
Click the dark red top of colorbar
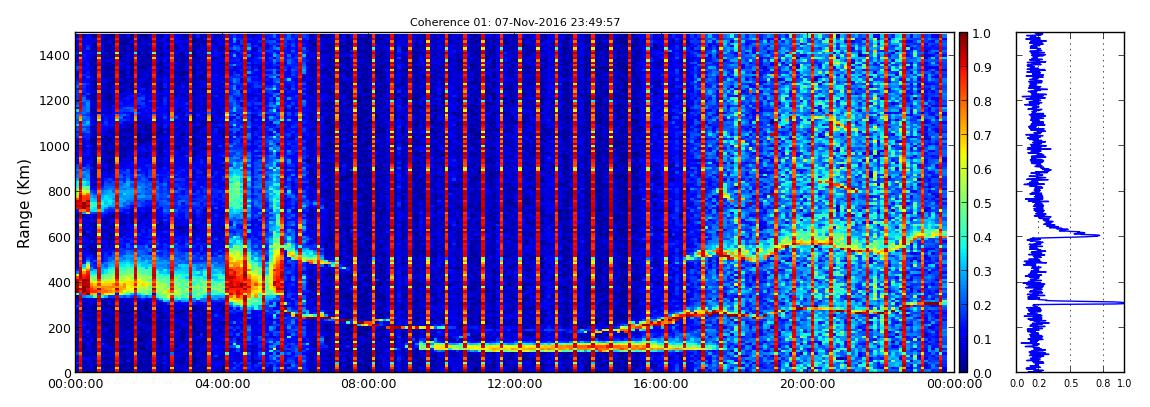963,40
